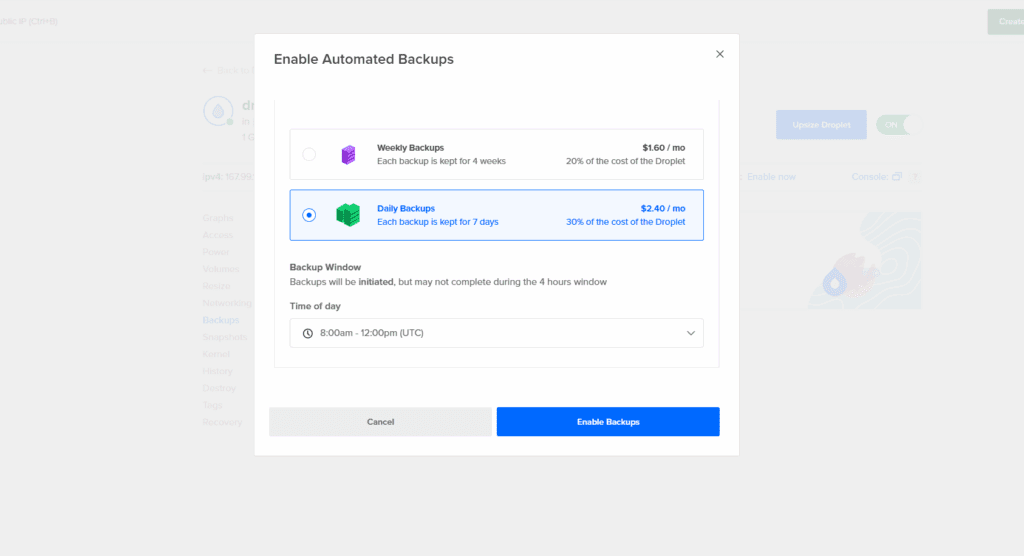
Task: Open Backups in background droplet sidebar
Action: click(x=221, y=320)
